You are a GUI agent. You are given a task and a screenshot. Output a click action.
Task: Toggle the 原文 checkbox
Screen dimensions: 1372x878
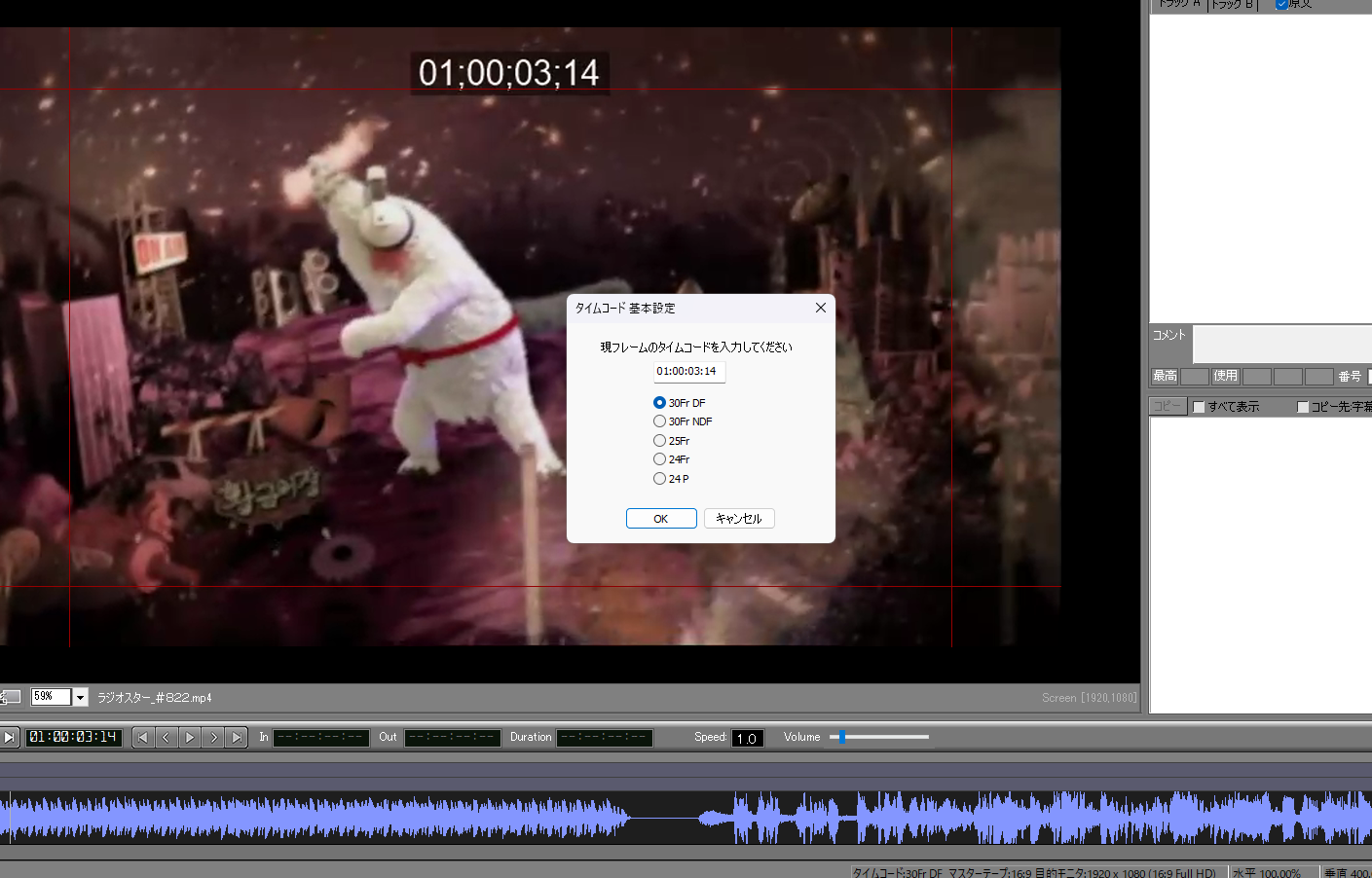click(x=1282, y=4)
